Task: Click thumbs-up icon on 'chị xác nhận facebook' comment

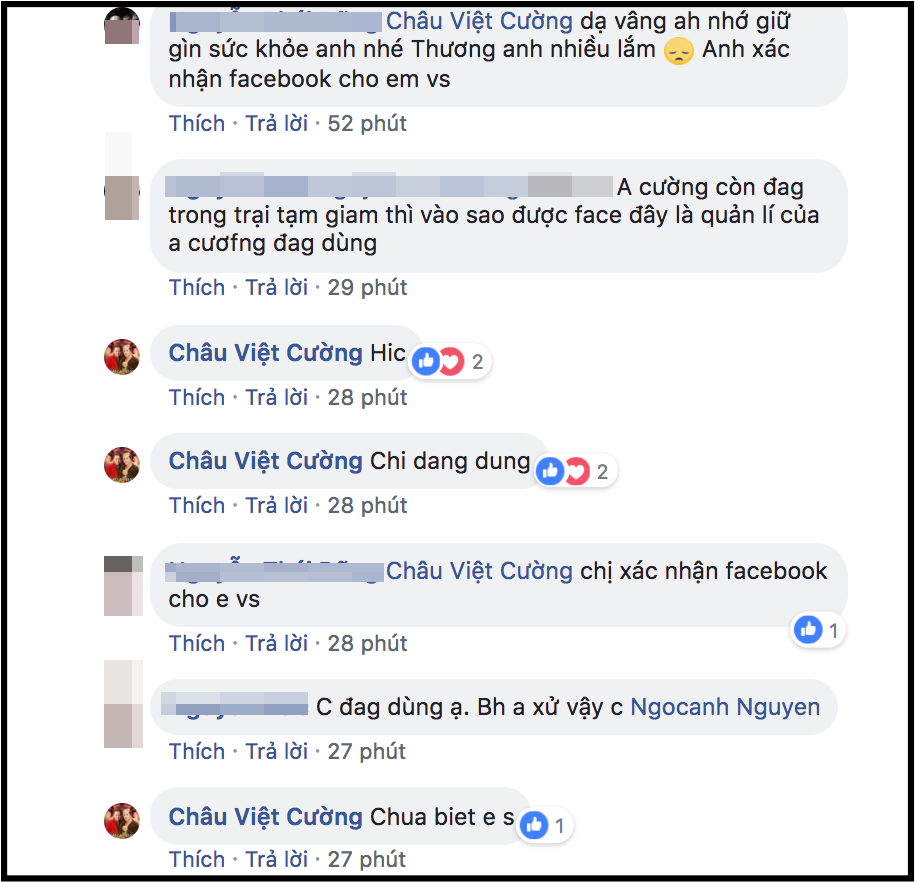Action: (808, 629)
